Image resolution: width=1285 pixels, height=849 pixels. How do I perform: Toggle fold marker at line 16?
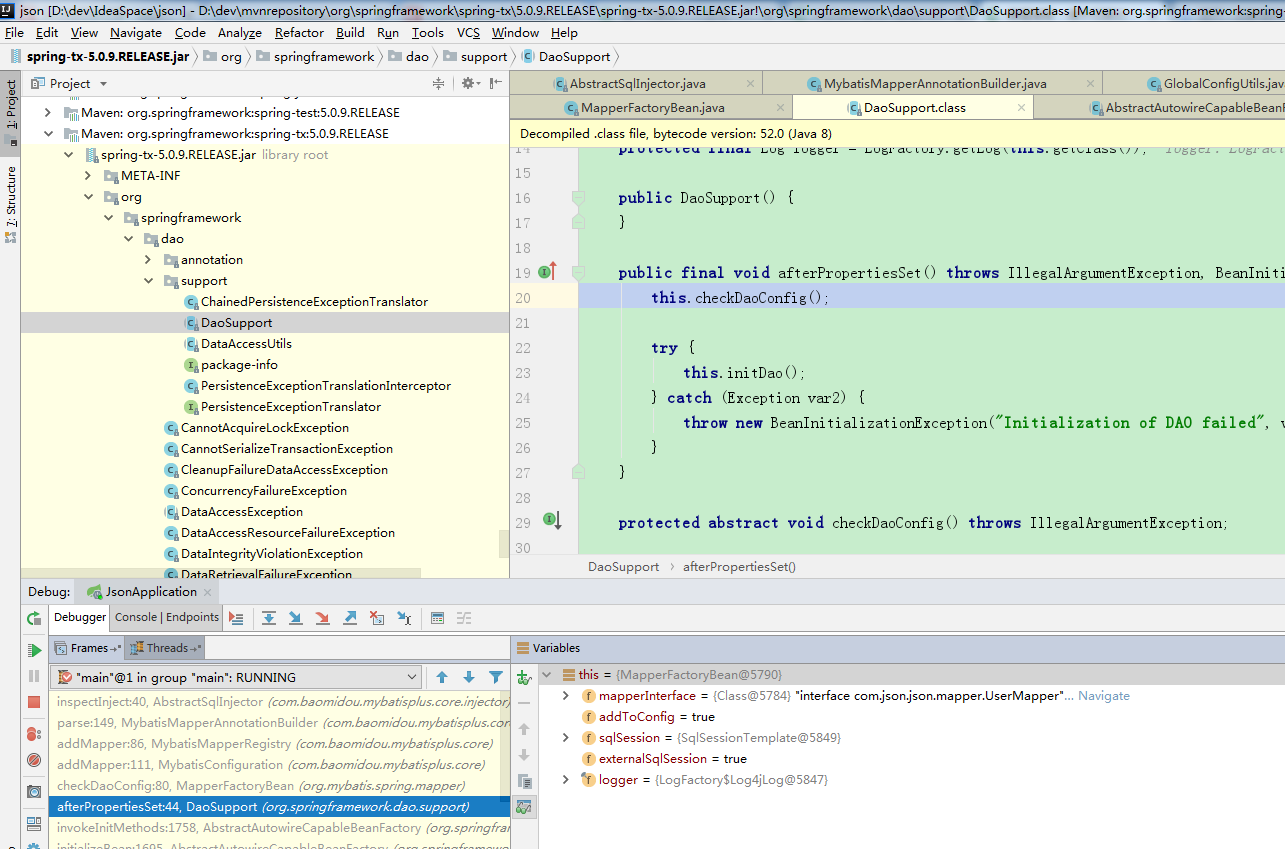578,197
